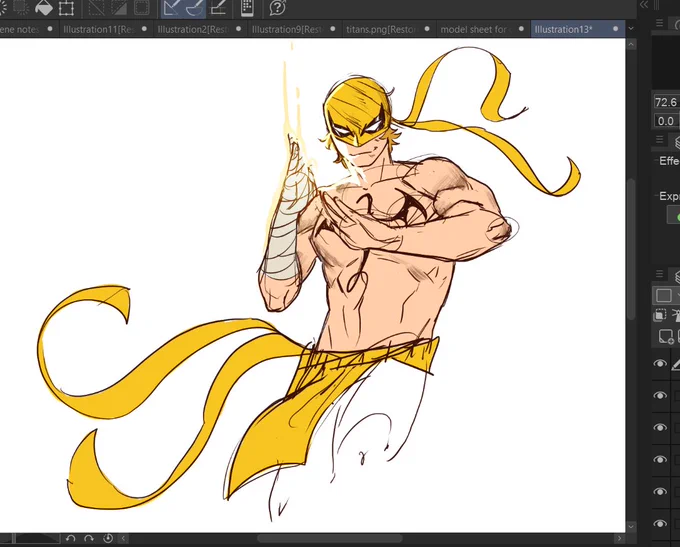Click the smartphone connection icon in toolbar
The width and height of the screenshot is (680, 547).
tap(247, 7)
